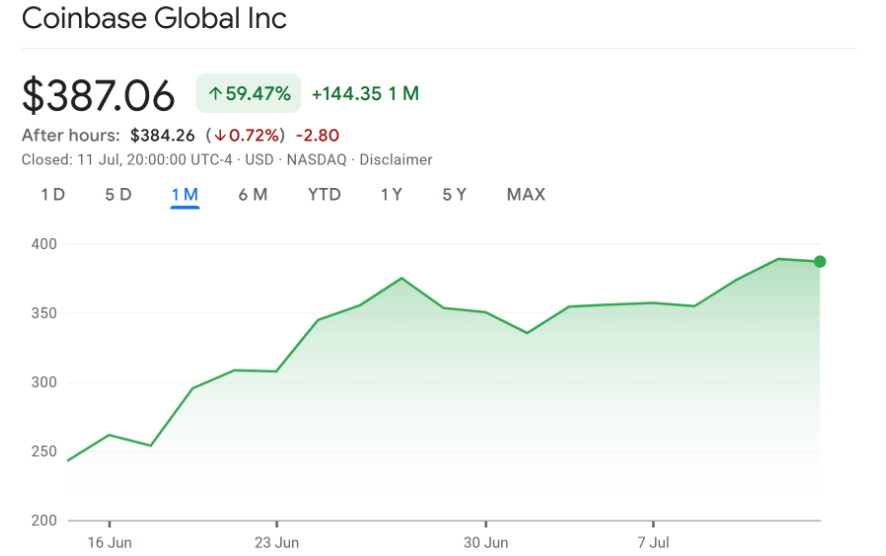886x556 pixels.
Task: Click the 23 Jun axis label
Action: pyautogui.click(x=276, y=543)
